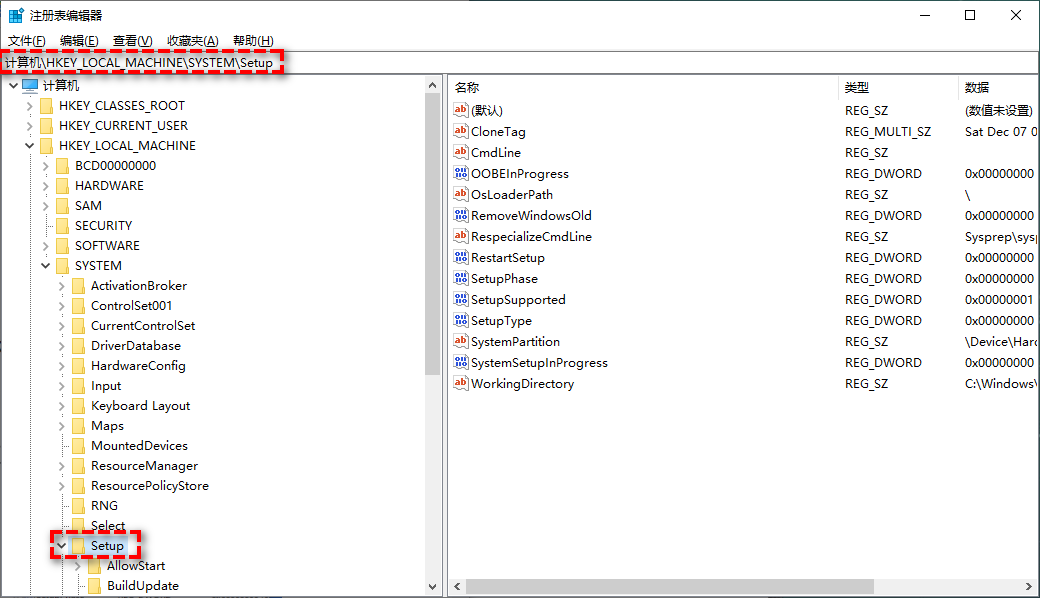Image resolution: width=1040 pixels, height=598 pixels.
Task: Click the ControlSet001 folder icon
Action: click(x=78, y=305)
